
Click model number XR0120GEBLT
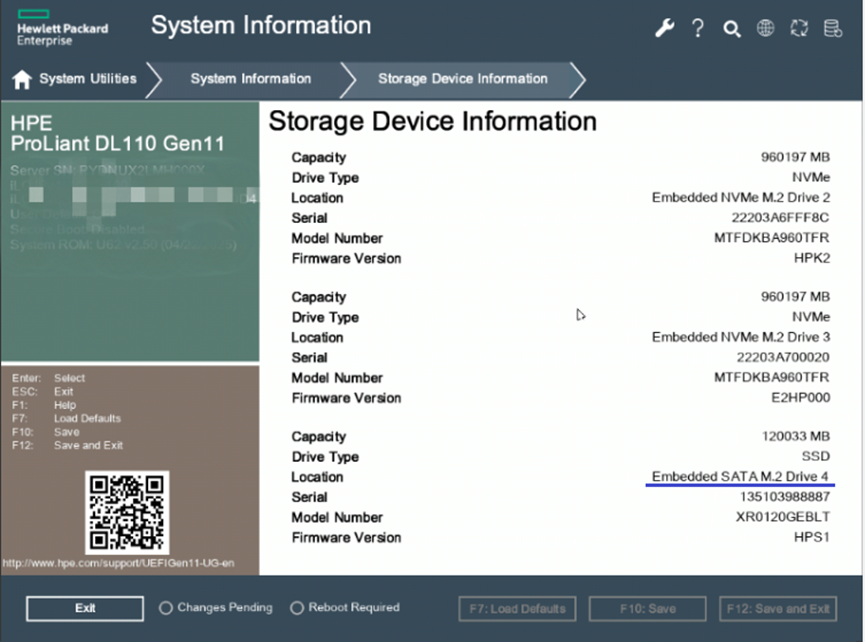pos(783,517)
